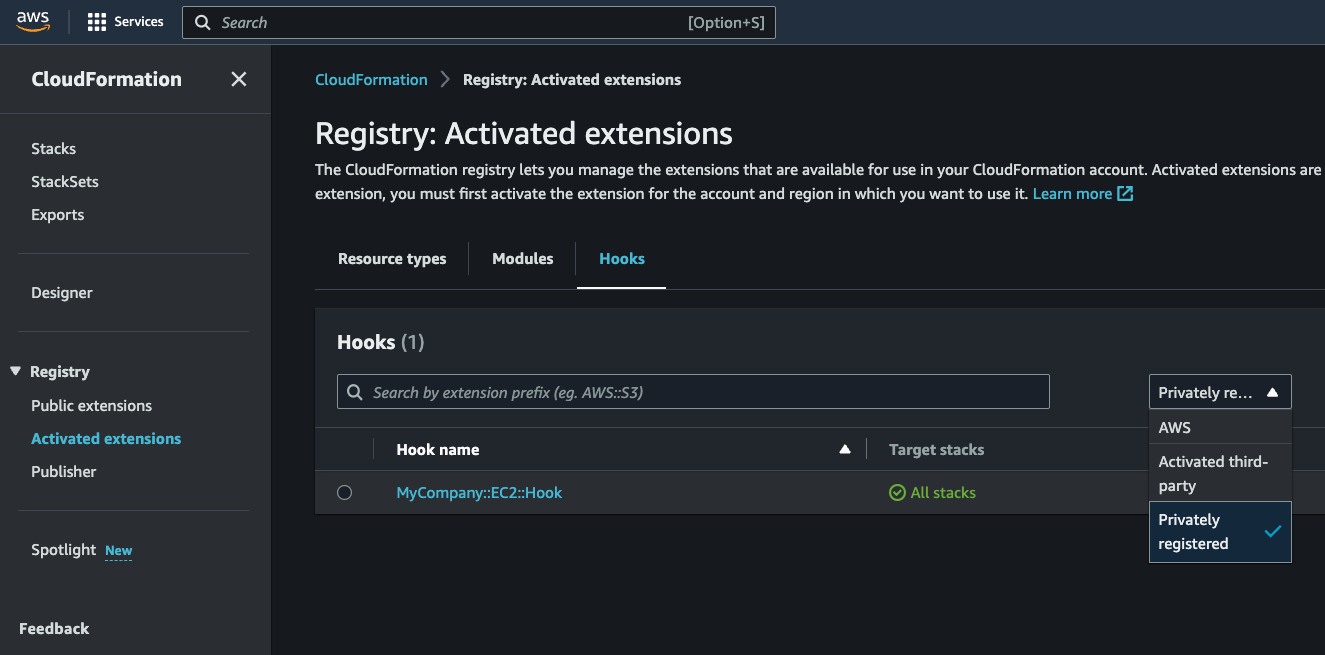Choose Privately registered filter option
Viewport: 1325px width, 655px height.
click(x=1220, y=531)
